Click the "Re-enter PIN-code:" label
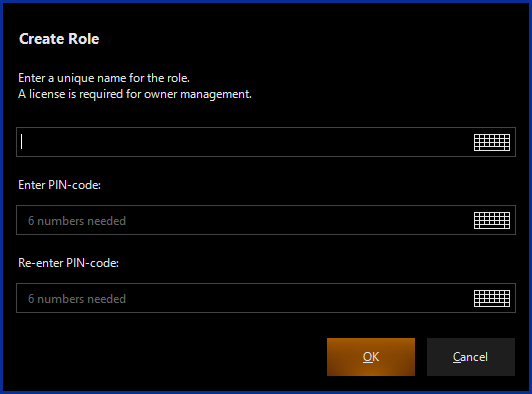The width and height of the screenshot is (532, 394). (x=69, y=263)
